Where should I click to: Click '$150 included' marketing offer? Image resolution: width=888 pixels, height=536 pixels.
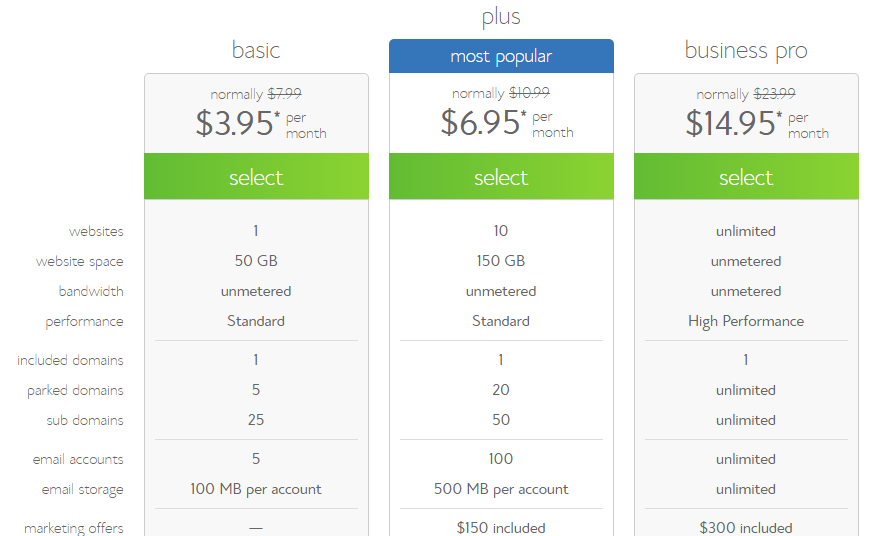501,528
